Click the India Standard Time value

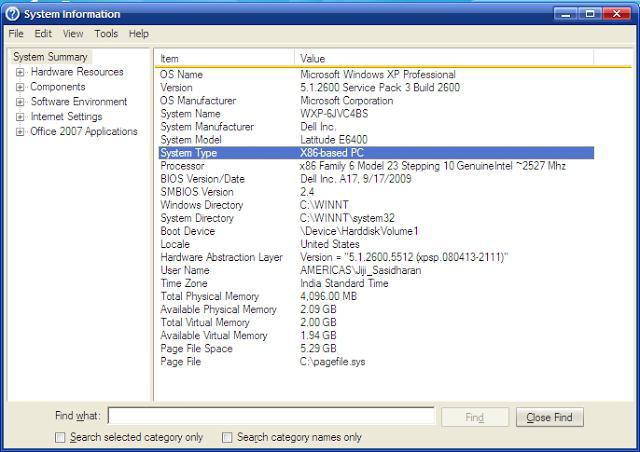tap(344, 283)
